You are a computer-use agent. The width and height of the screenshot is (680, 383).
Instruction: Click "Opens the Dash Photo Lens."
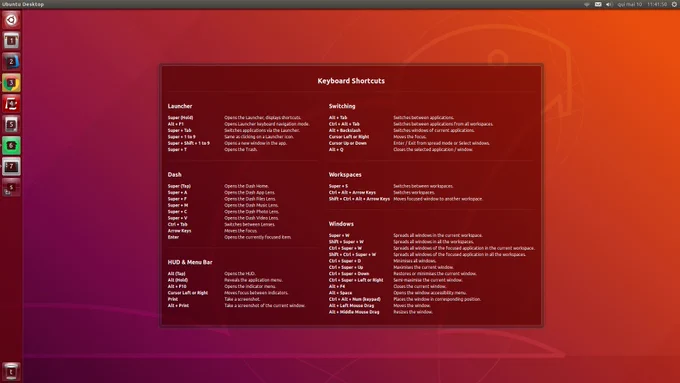(x=252, y=212)
